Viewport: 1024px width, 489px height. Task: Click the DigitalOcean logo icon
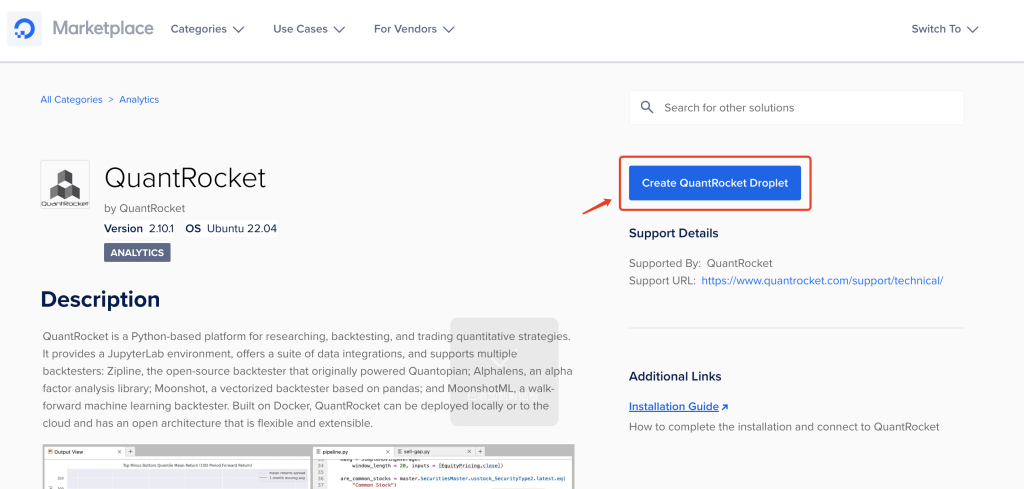(x=25, y=29)
